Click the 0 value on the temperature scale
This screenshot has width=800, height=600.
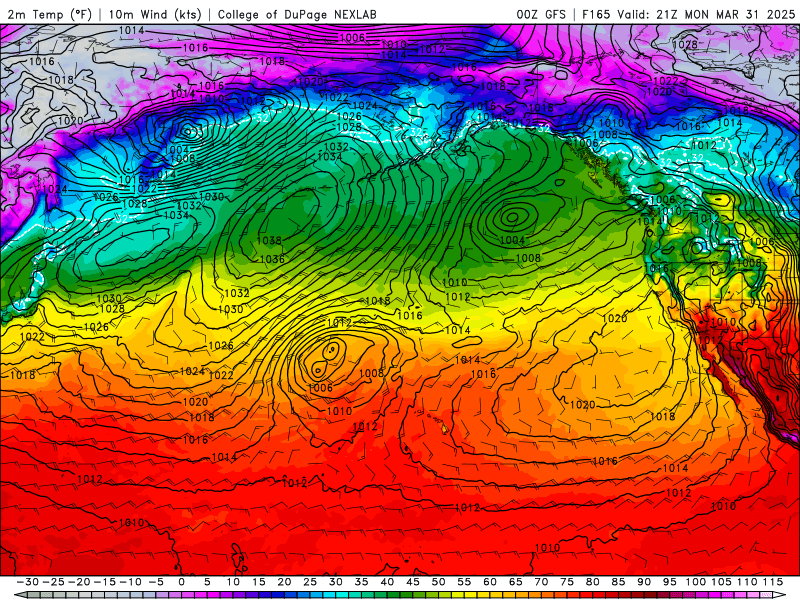pos(182,582)
